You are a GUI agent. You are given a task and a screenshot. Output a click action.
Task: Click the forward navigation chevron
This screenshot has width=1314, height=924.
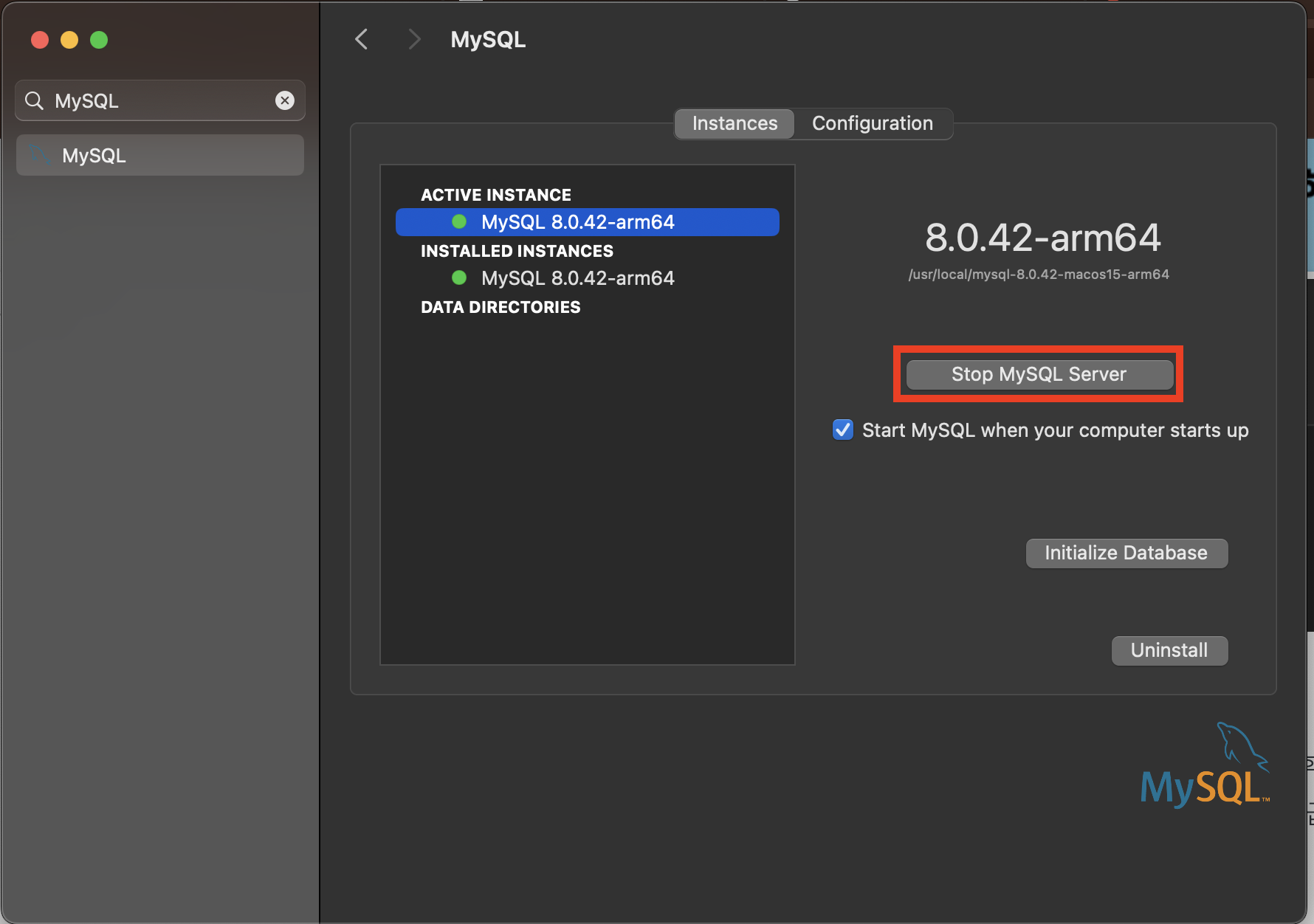pos(414,39)
